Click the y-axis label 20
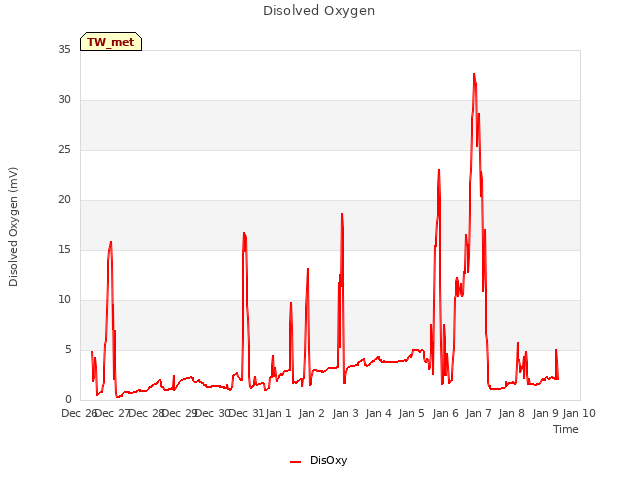Viewport: 640px width, 480px height. (x=64, y=200)
